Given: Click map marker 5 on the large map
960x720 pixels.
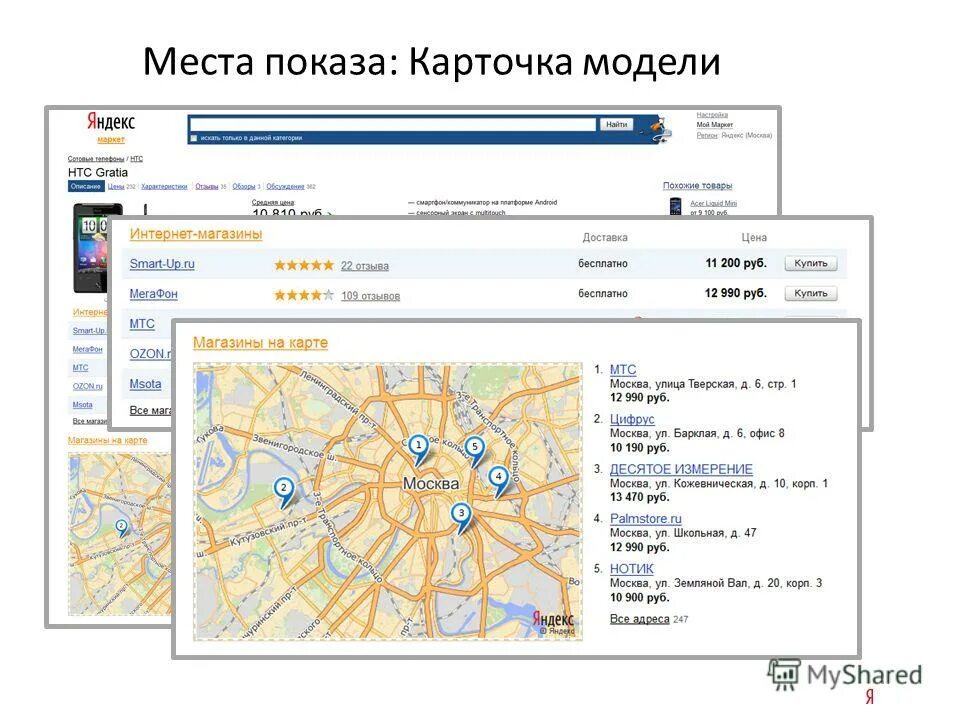Looking at the screenshot, I should coord(475,446).
